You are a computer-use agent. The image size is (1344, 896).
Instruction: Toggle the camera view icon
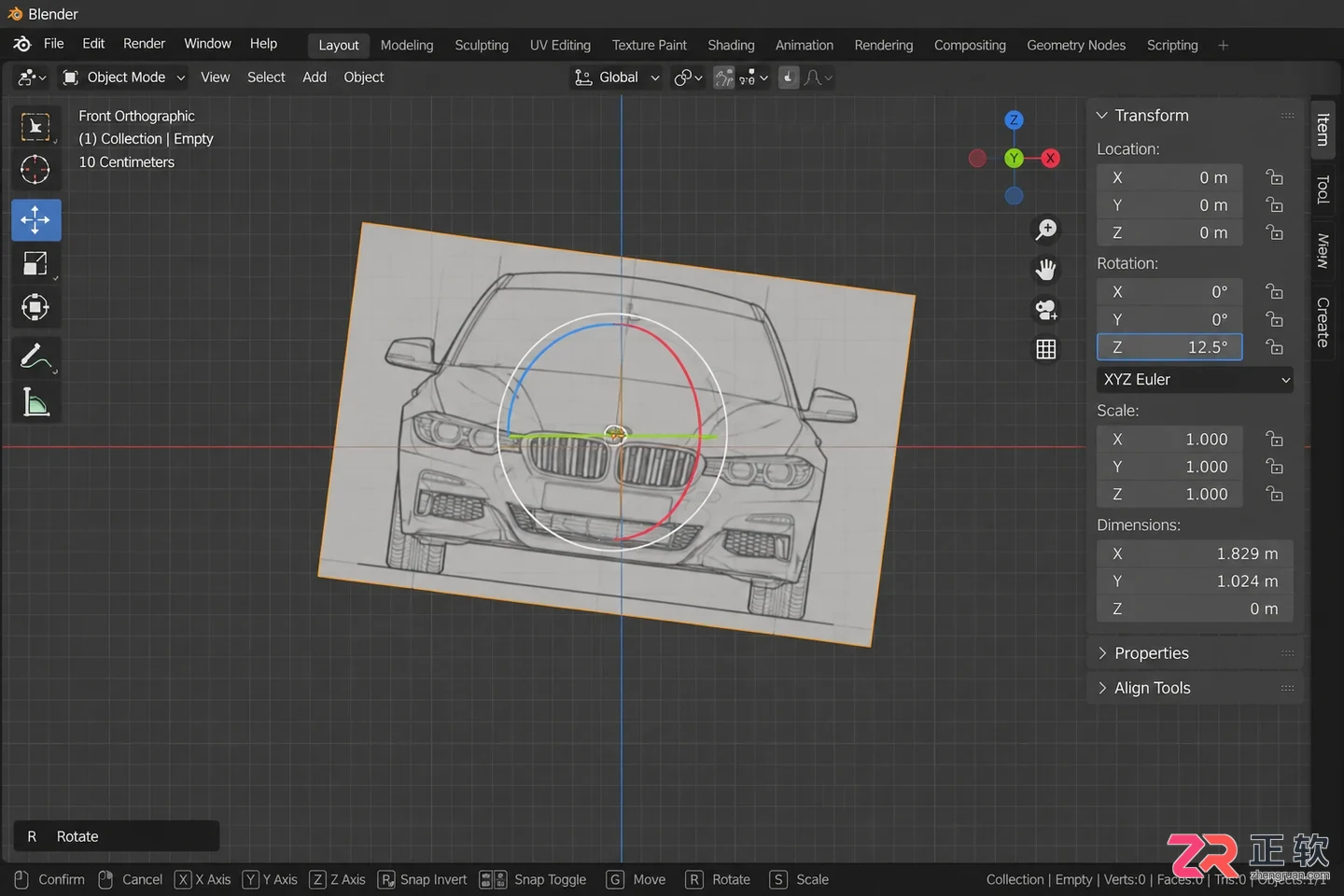pyautogui.click(x=1046, y=310)
